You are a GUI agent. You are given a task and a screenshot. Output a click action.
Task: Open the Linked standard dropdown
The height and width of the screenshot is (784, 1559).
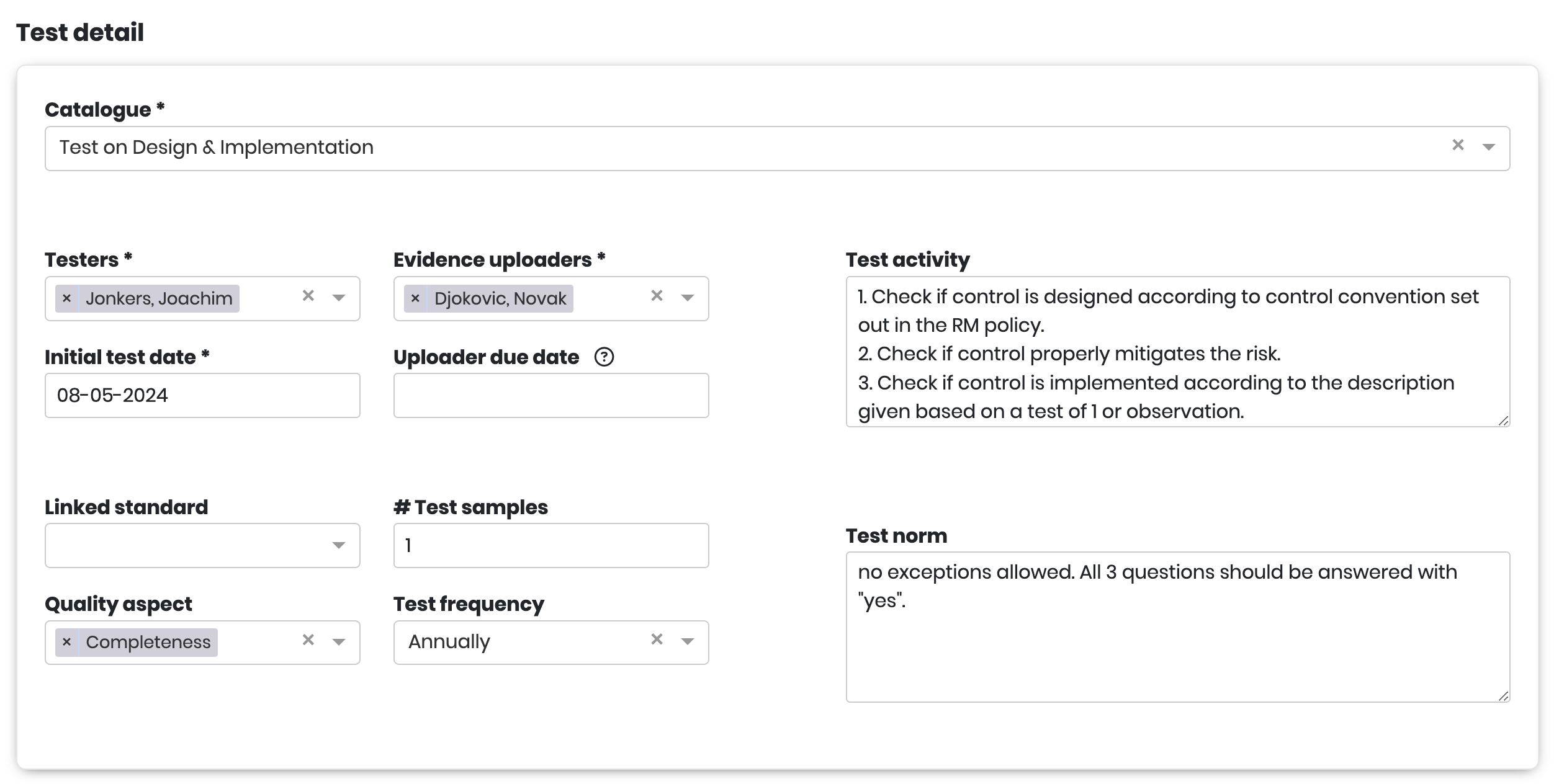point(338,546)
